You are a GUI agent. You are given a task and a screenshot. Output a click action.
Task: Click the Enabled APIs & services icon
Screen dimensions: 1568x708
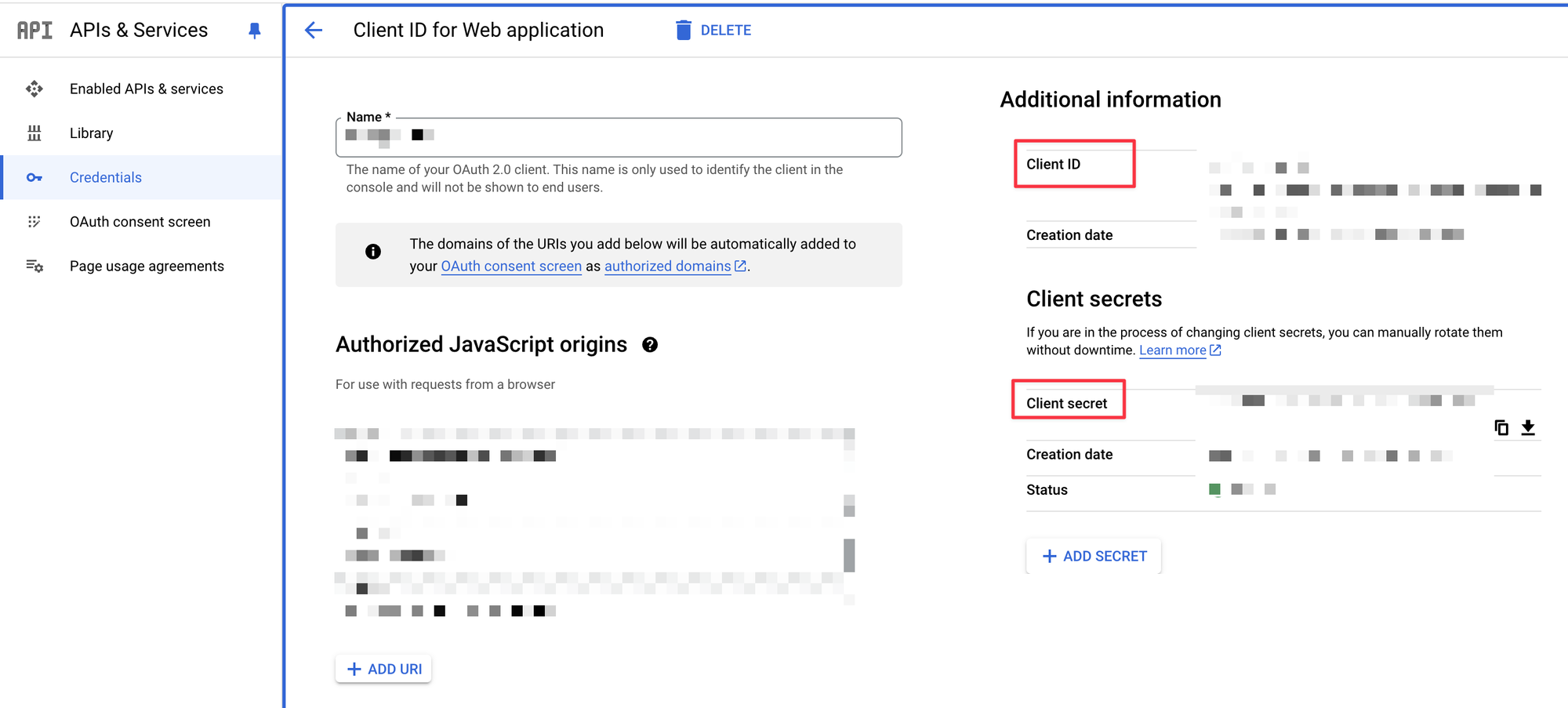[34, 89]
